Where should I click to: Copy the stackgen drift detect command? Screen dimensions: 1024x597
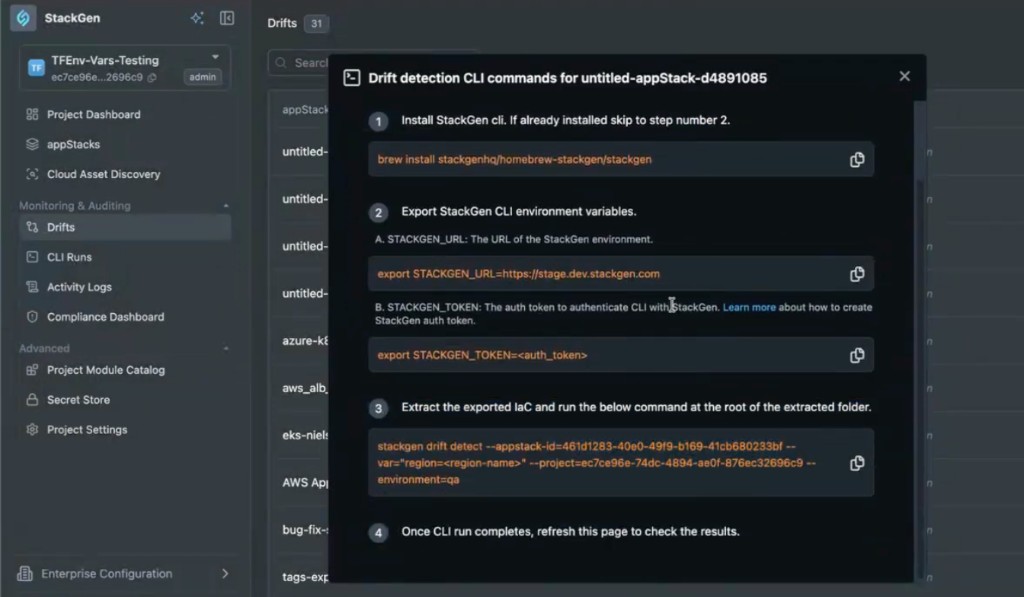[x=857, y=463]
